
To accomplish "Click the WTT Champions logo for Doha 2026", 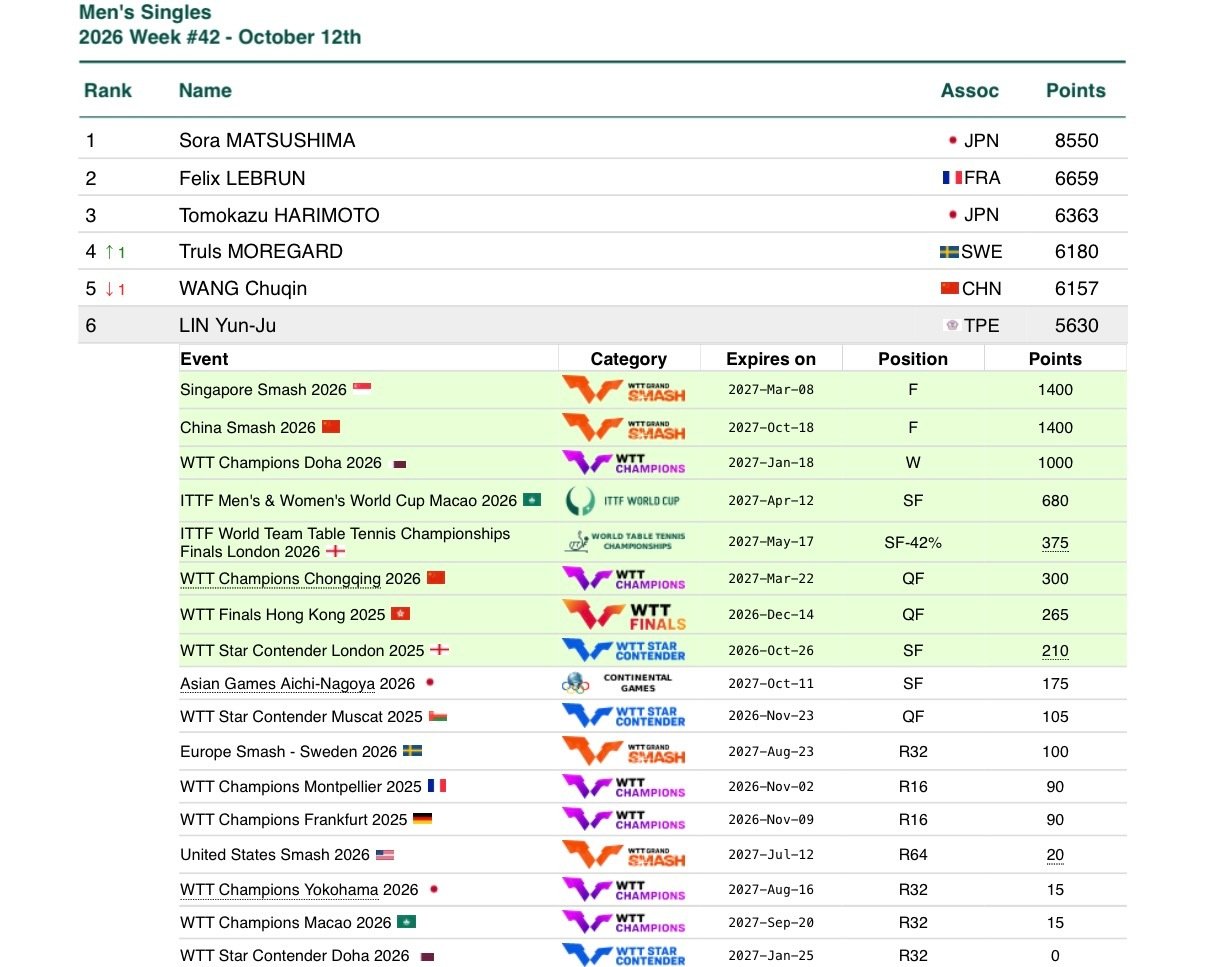I will [624, 463].
